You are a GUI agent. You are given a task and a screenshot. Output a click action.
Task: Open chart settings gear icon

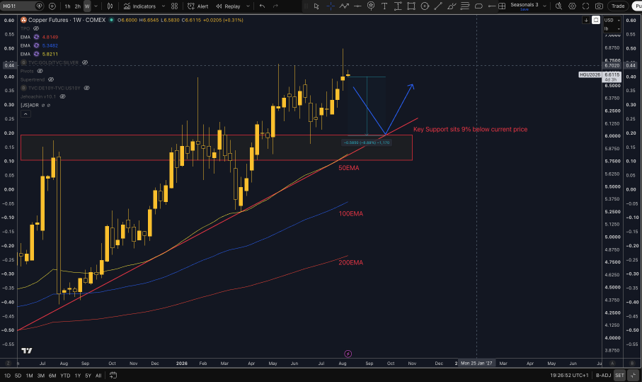click(572, 6)
